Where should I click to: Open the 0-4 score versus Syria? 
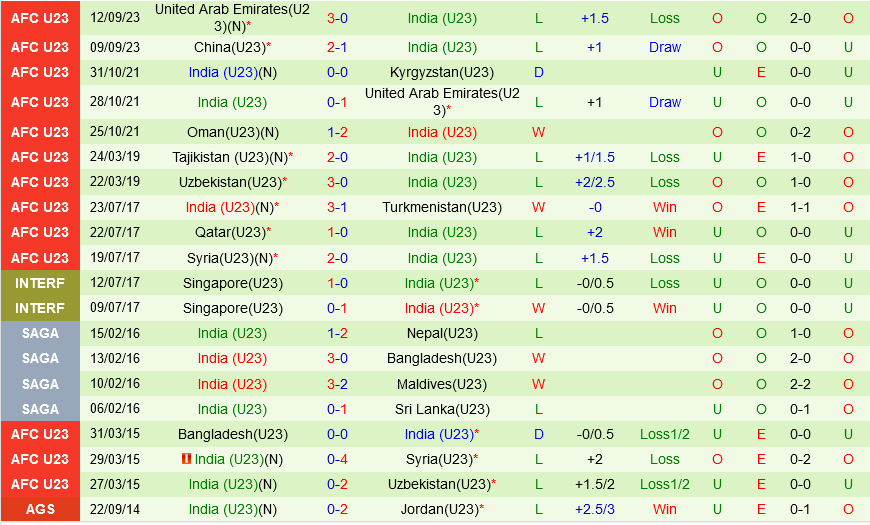point(337,459)
